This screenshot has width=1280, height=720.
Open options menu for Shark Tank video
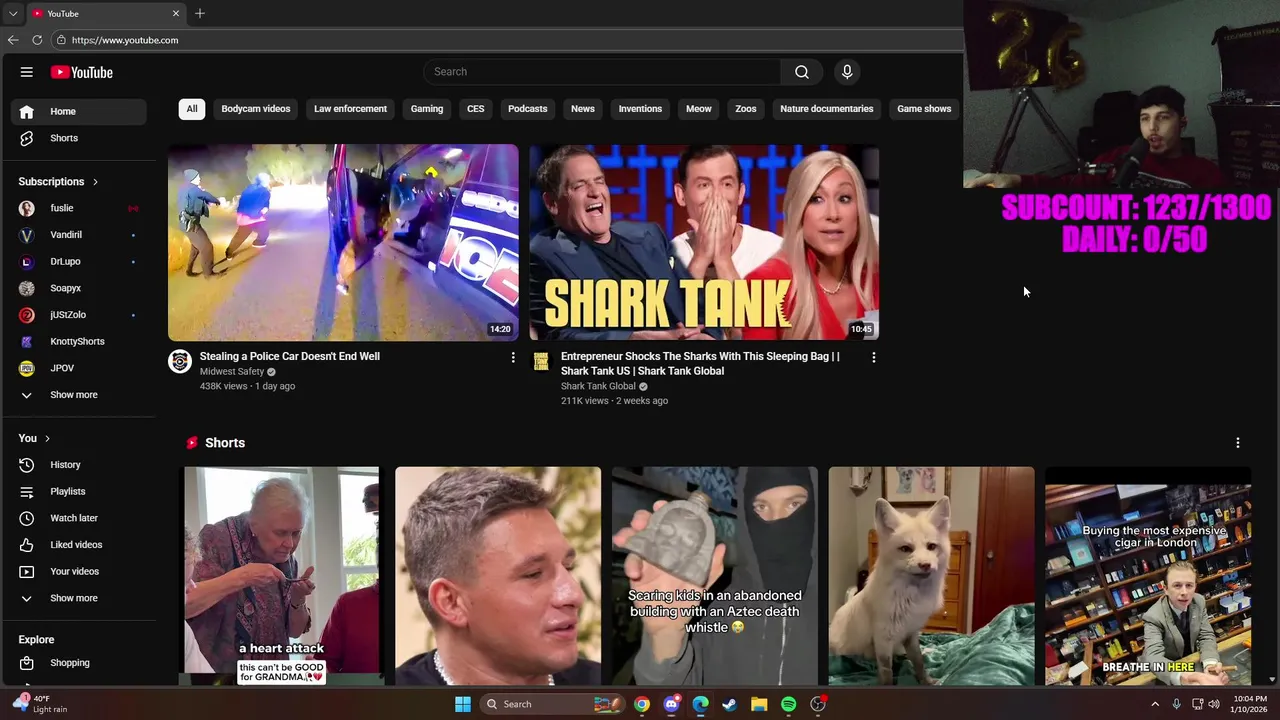pyautogui.click(x=873, y=357)
